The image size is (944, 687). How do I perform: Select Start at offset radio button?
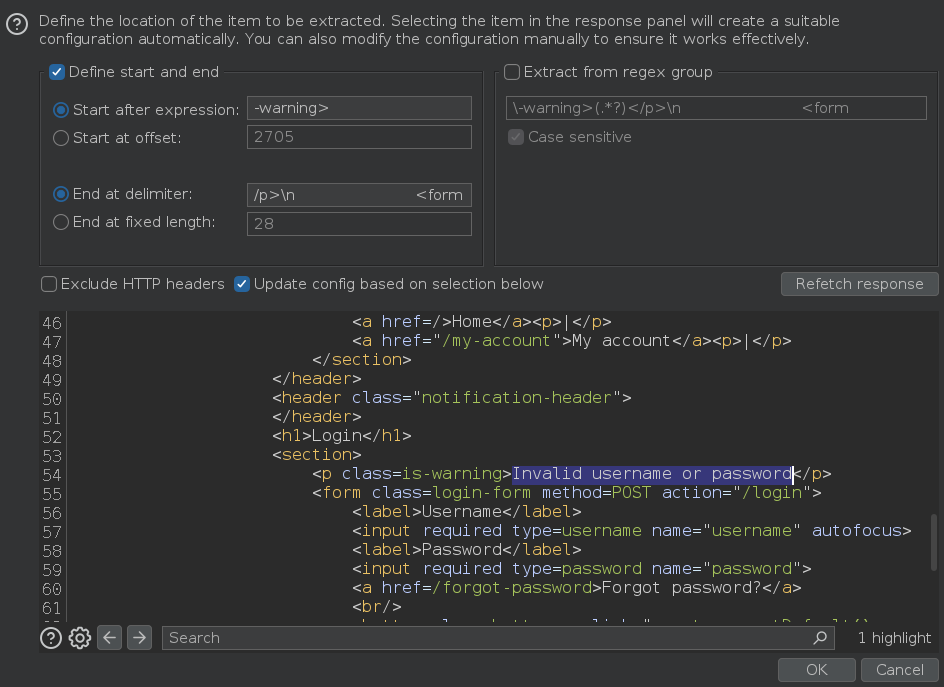click(x=61, y=138)
